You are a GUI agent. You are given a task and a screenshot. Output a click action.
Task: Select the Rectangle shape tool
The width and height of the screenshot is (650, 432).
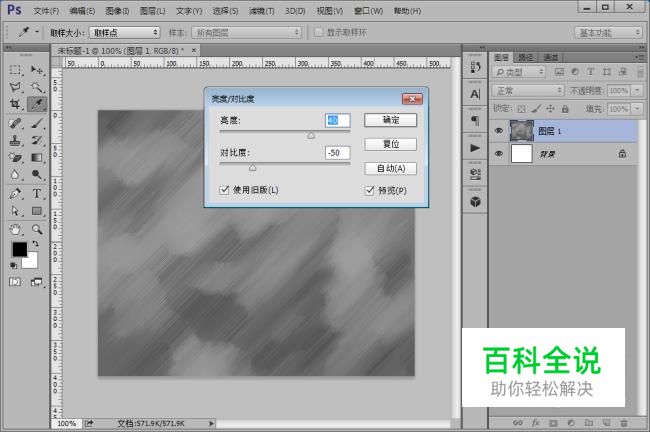36,211
